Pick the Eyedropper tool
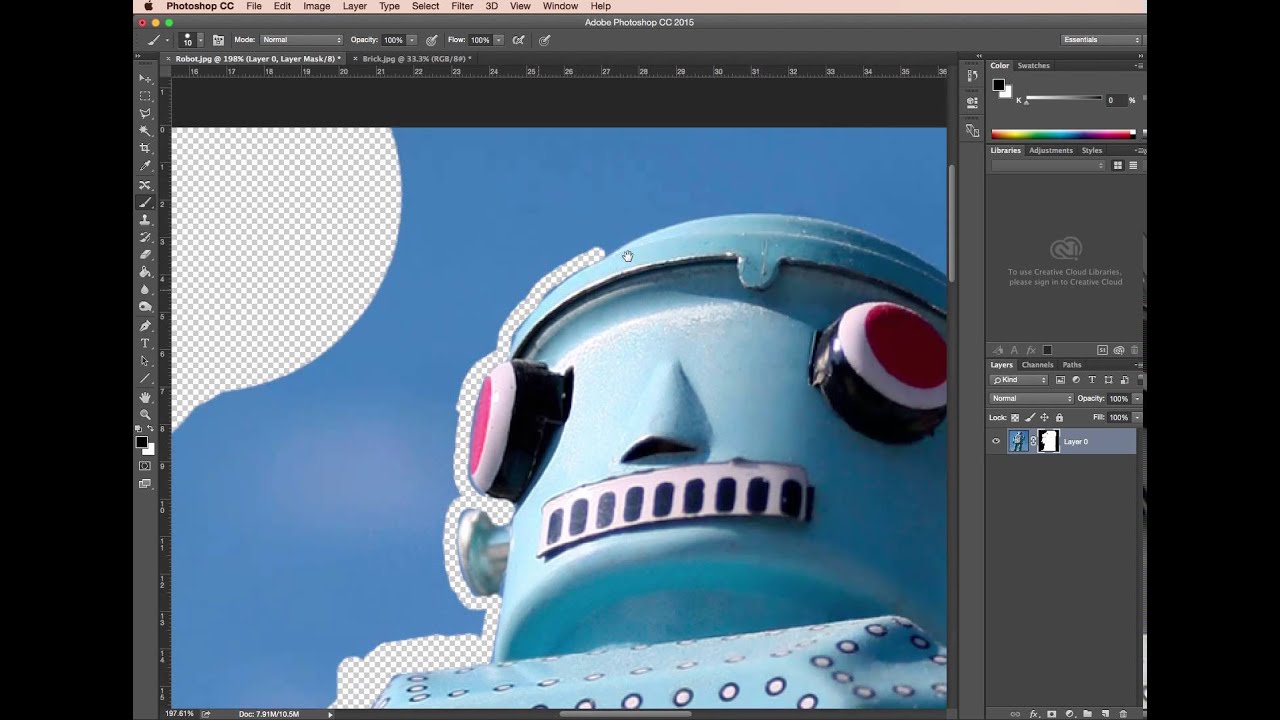This screenshot has width=1280, height=720. [145, 166]
